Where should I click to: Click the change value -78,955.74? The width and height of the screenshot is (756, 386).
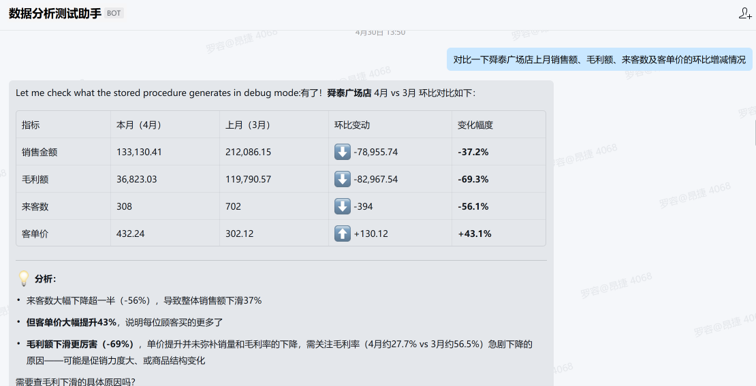coord(376,152)
